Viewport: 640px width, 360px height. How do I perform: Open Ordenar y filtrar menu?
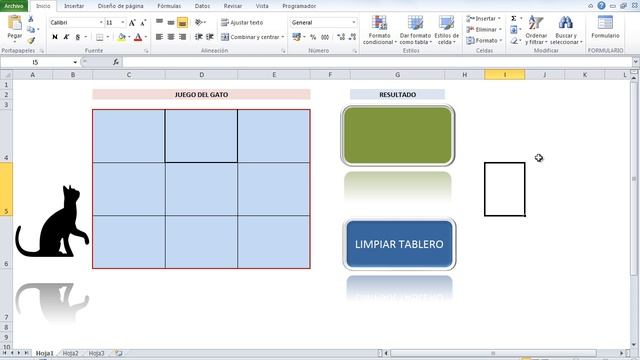tap(536, 30)
